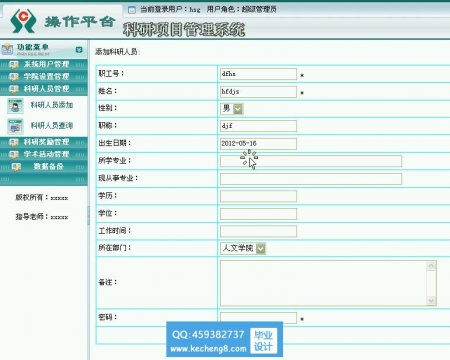
Task: Click the 职工号 input field
Action: (258, 74)
